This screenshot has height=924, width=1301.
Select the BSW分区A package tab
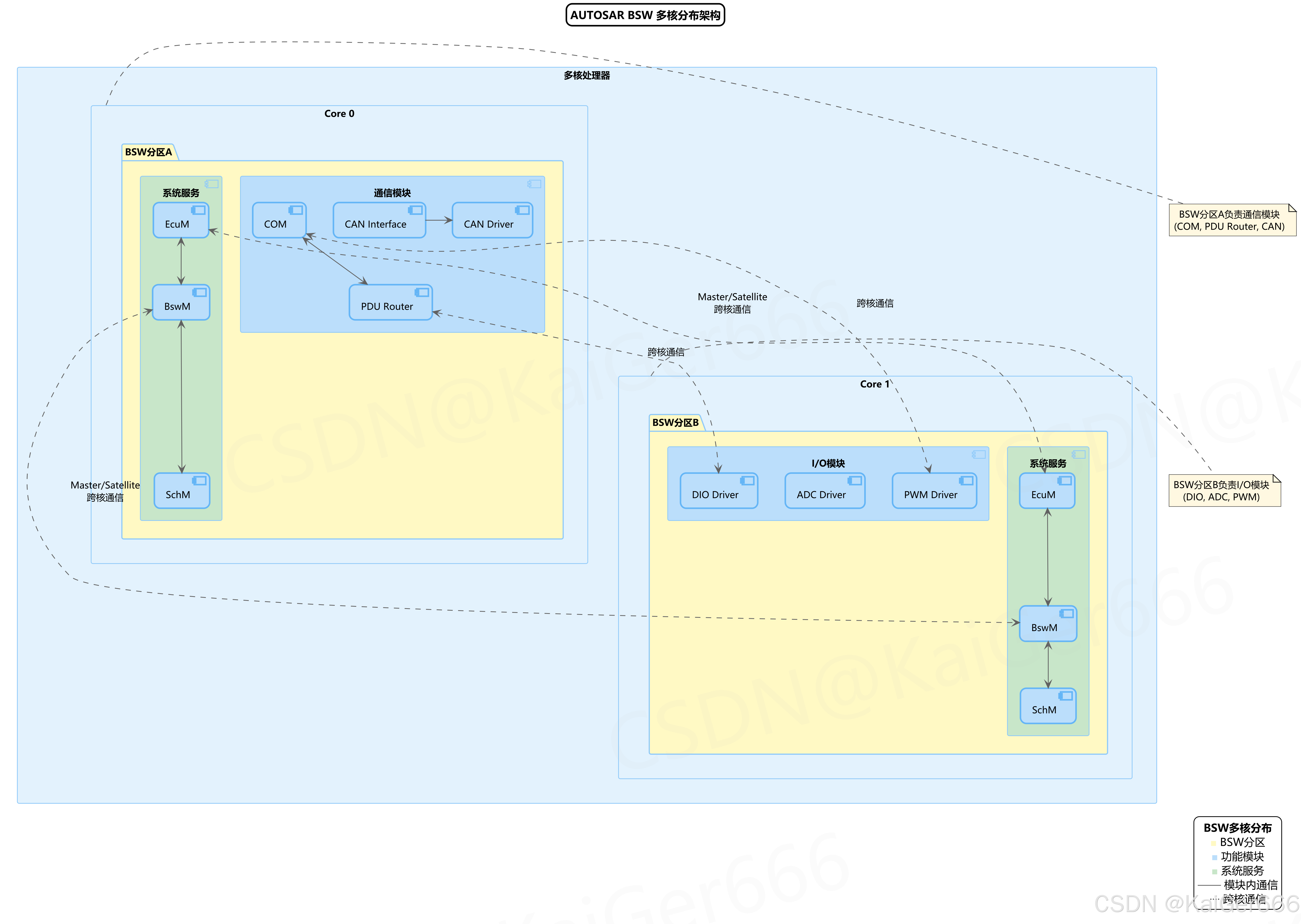pyautogui.click(x=149, y=152)
